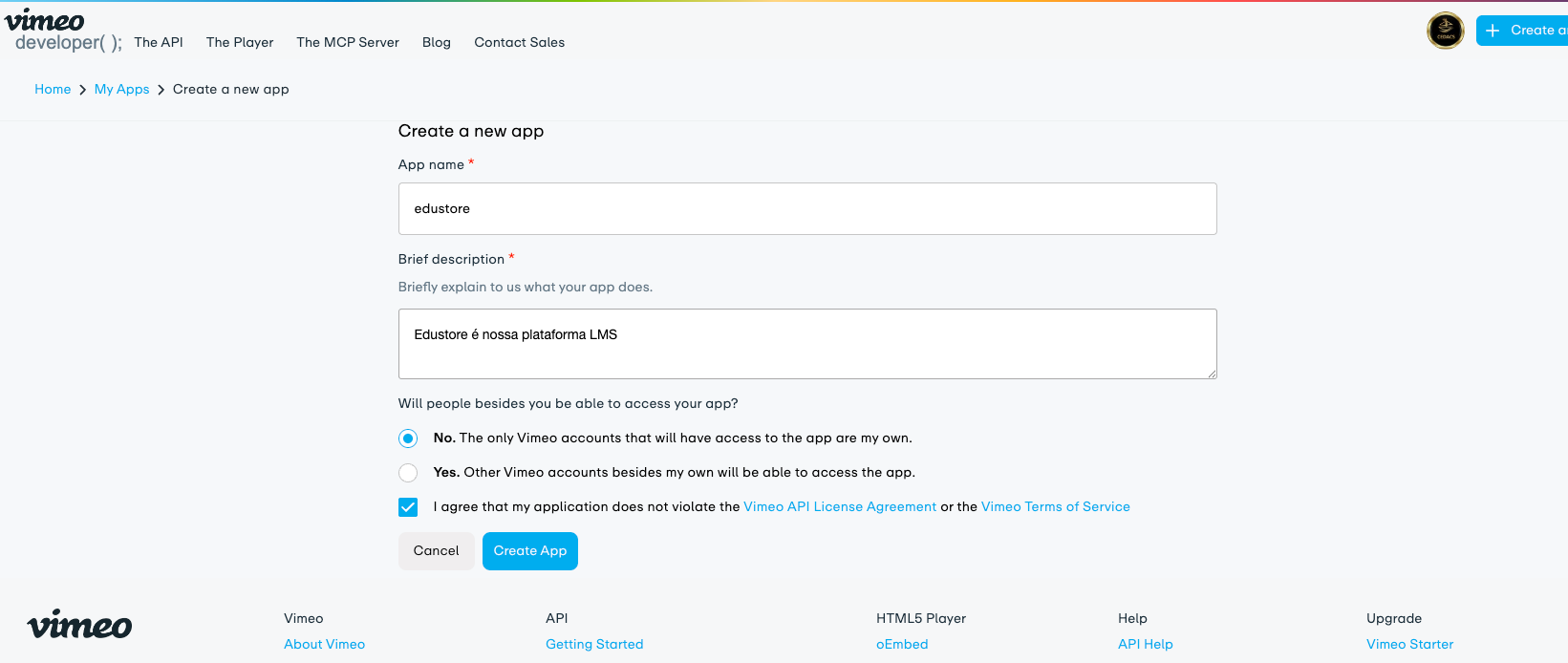Click into the App name field
Image resolution: width=1568 pixels, height=663 pixels.
[x=807, y=209]
